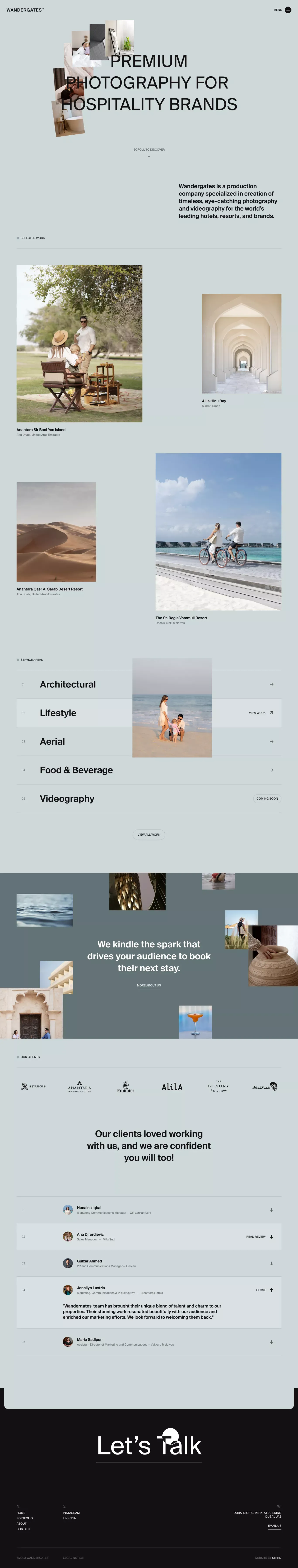Click the Architectural row arrow icon
The width and height of the screenshot is (298, 1568).
[271, 684]
